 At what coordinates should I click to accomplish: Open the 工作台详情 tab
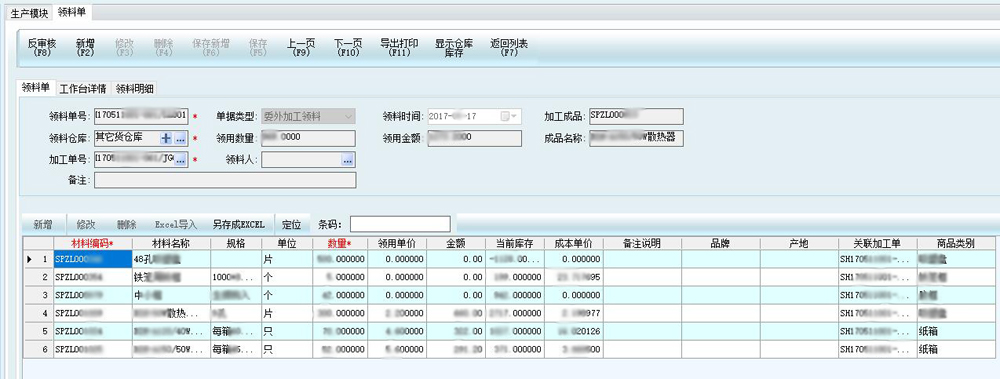point(84,89)
